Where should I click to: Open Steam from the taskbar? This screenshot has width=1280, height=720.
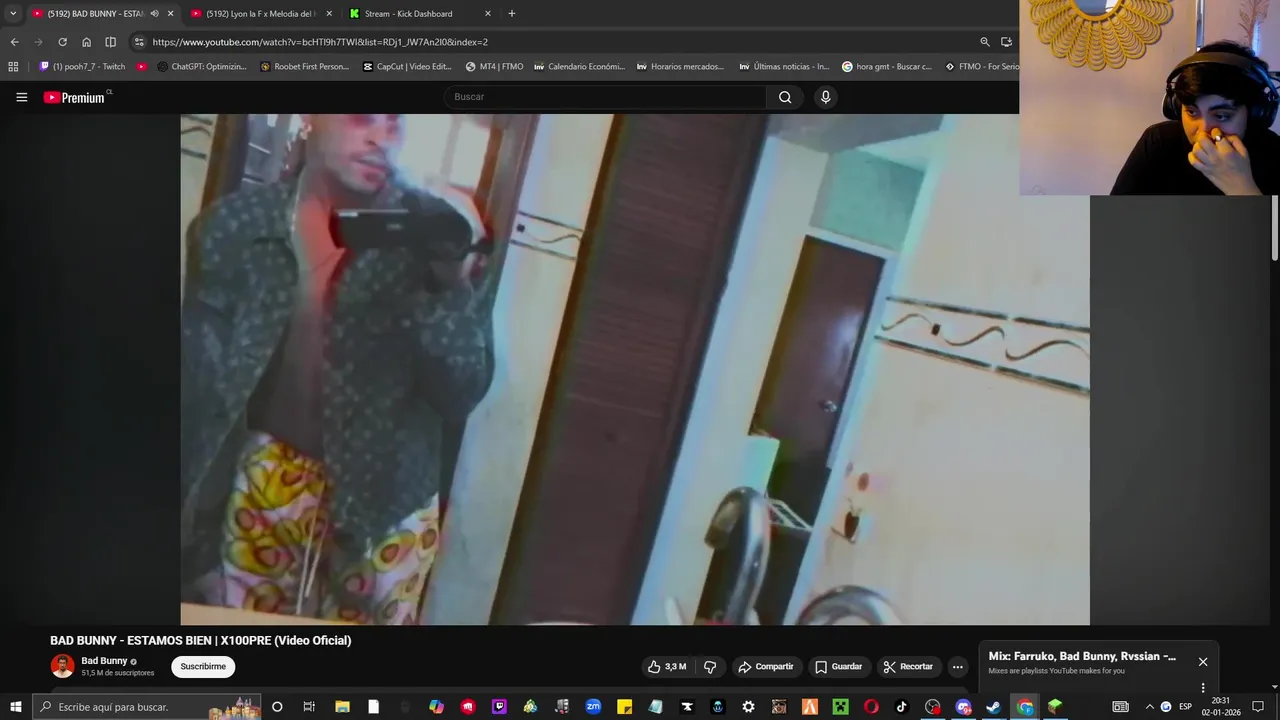coord(993,707)
